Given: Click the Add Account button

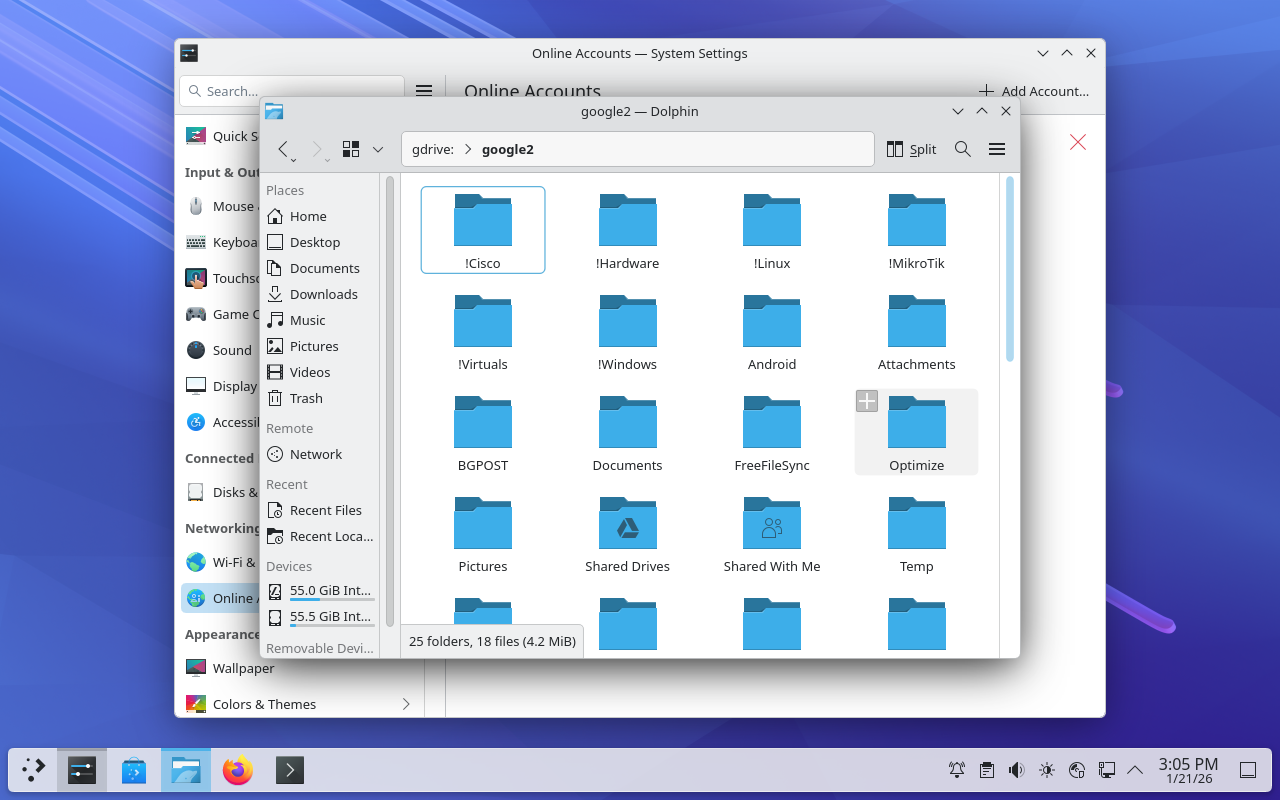Looking at the screenshot, I should (1034, 91).
